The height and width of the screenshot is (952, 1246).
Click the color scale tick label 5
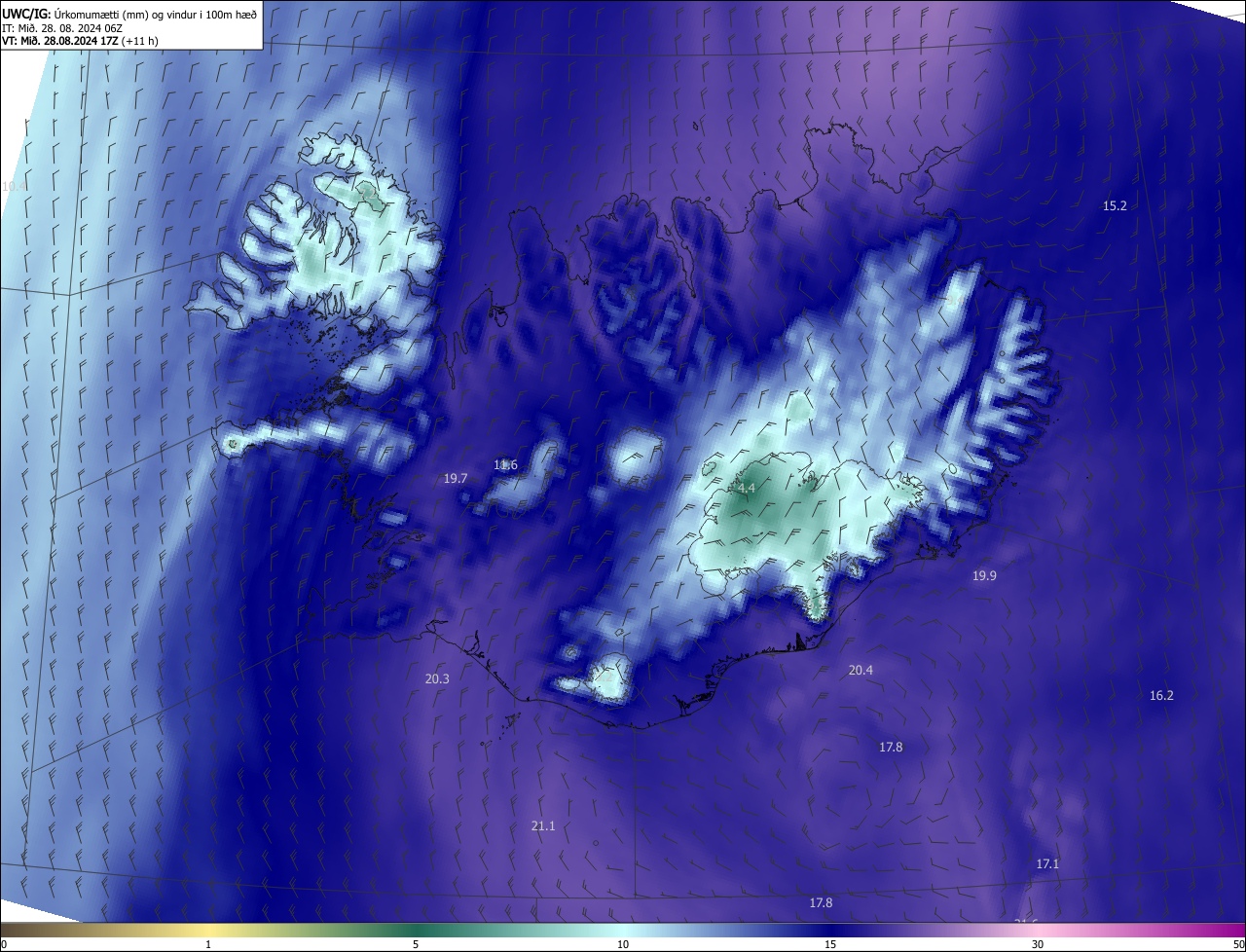tap(416, 944)
